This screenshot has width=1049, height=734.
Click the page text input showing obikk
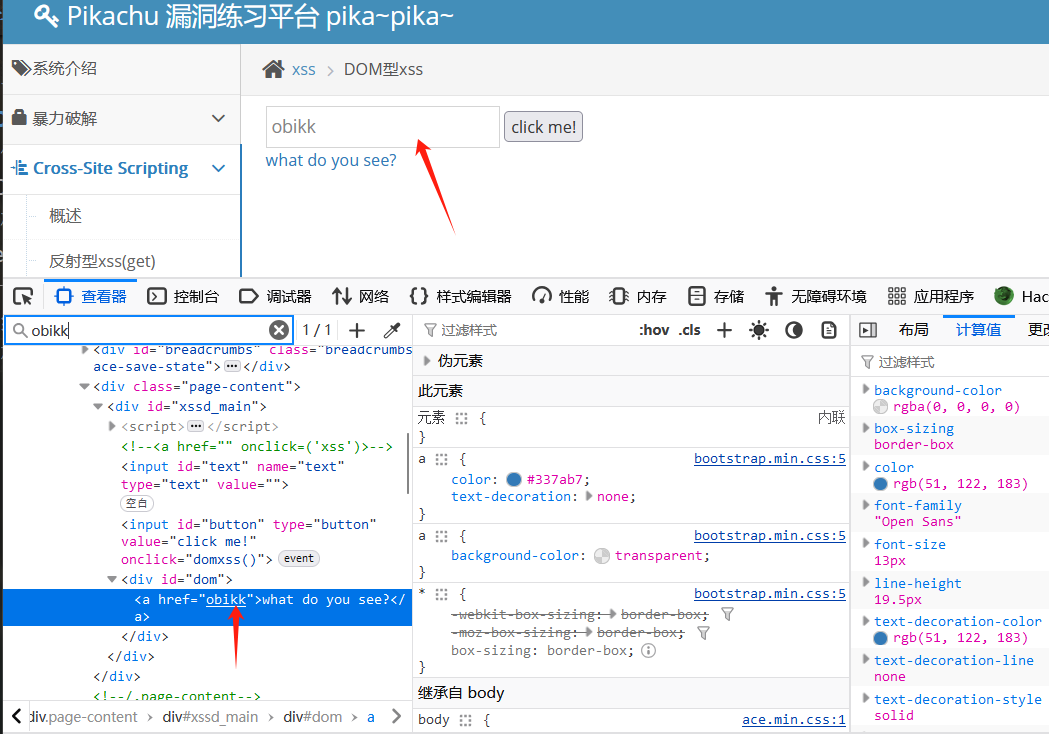pos(383,126)
